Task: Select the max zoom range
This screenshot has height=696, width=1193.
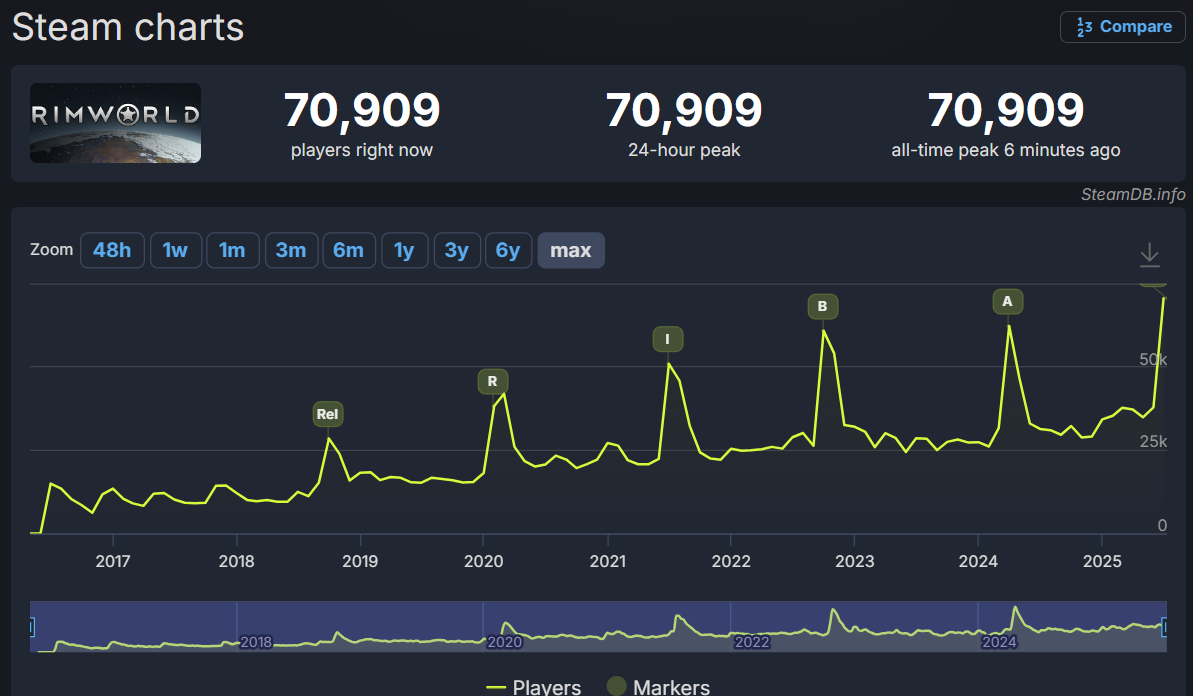Action: [571, 250]
